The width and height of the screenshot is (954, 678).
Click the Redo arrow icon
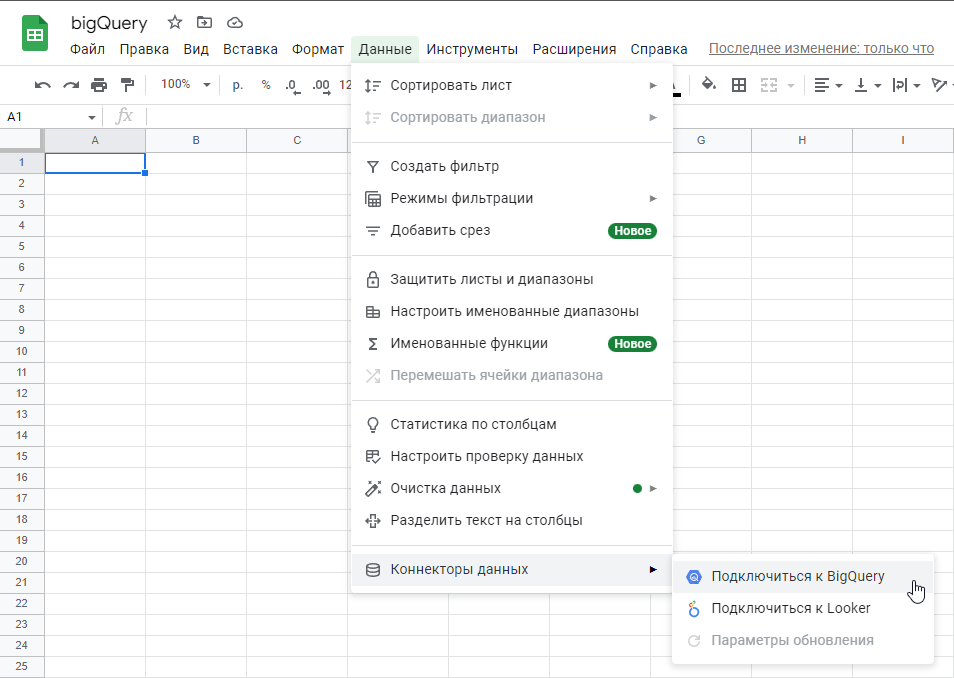coord(71,85)
